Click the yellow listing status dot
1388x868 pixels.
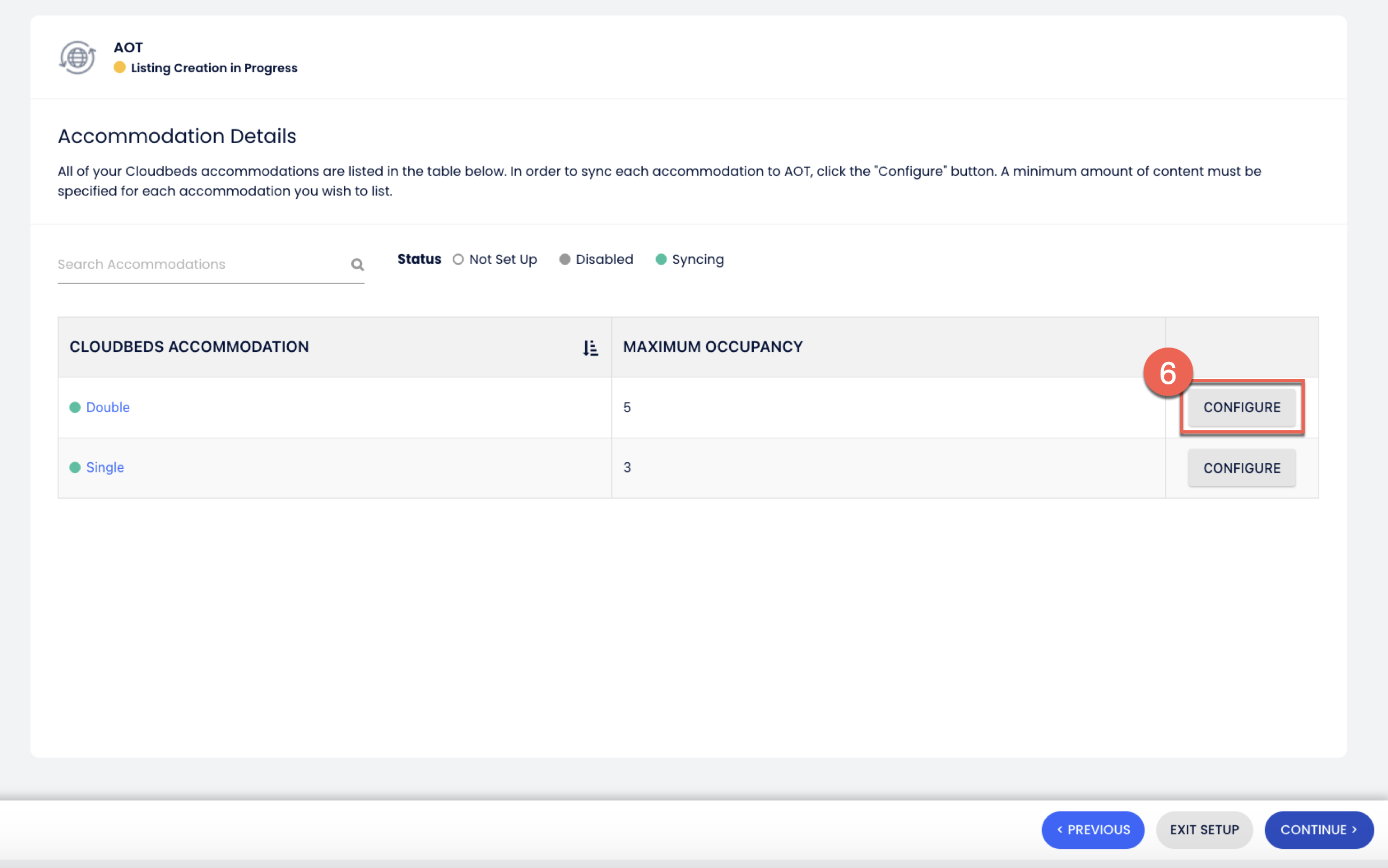coord(120,68)
